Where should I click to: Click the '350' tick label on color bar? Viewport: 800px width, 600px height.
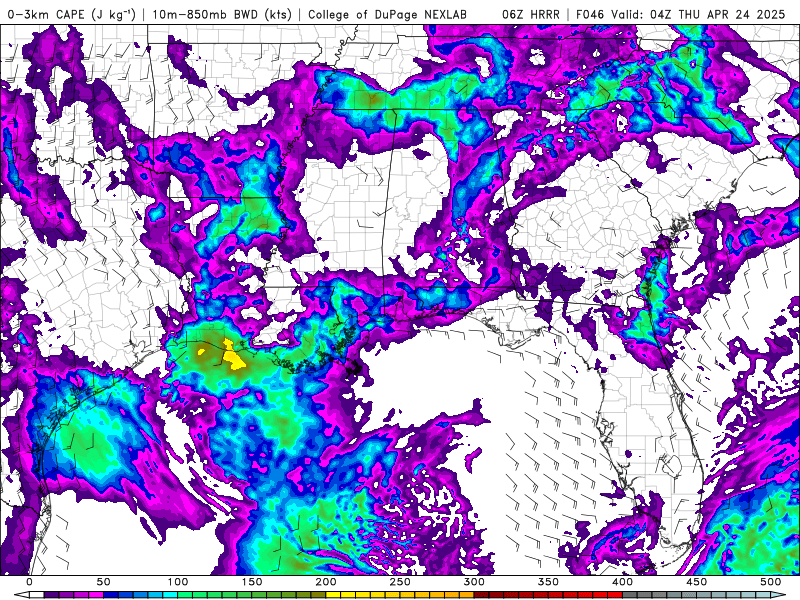click(548, 582)
